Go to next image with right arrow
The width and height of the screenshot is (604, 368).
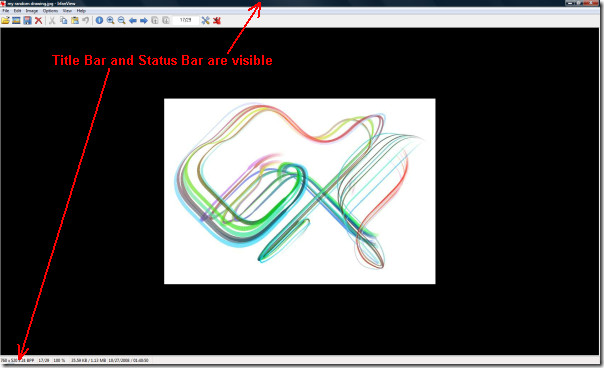(144, 20)
